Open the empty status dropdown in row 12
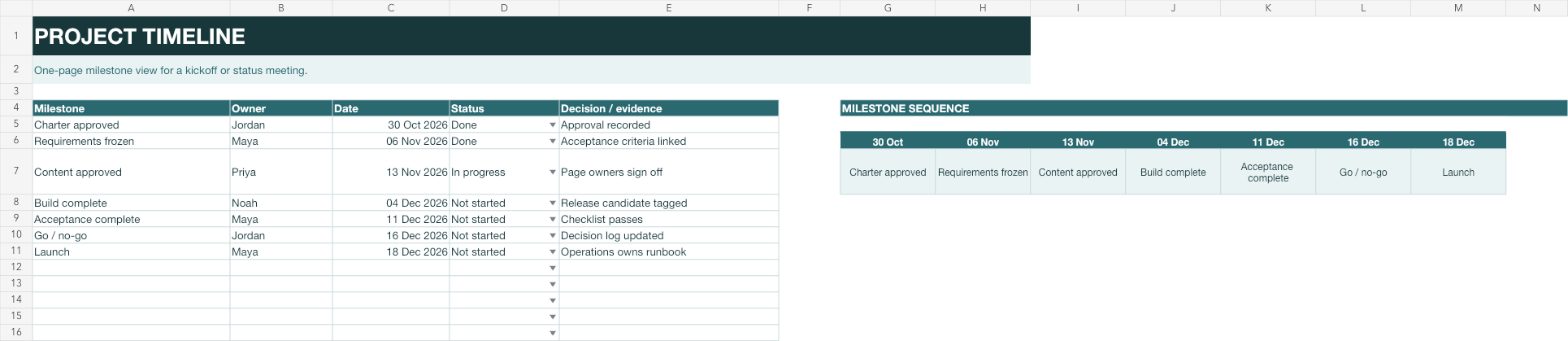The image size is (1568, 341). pyautogui.click(x=553, y=268)
